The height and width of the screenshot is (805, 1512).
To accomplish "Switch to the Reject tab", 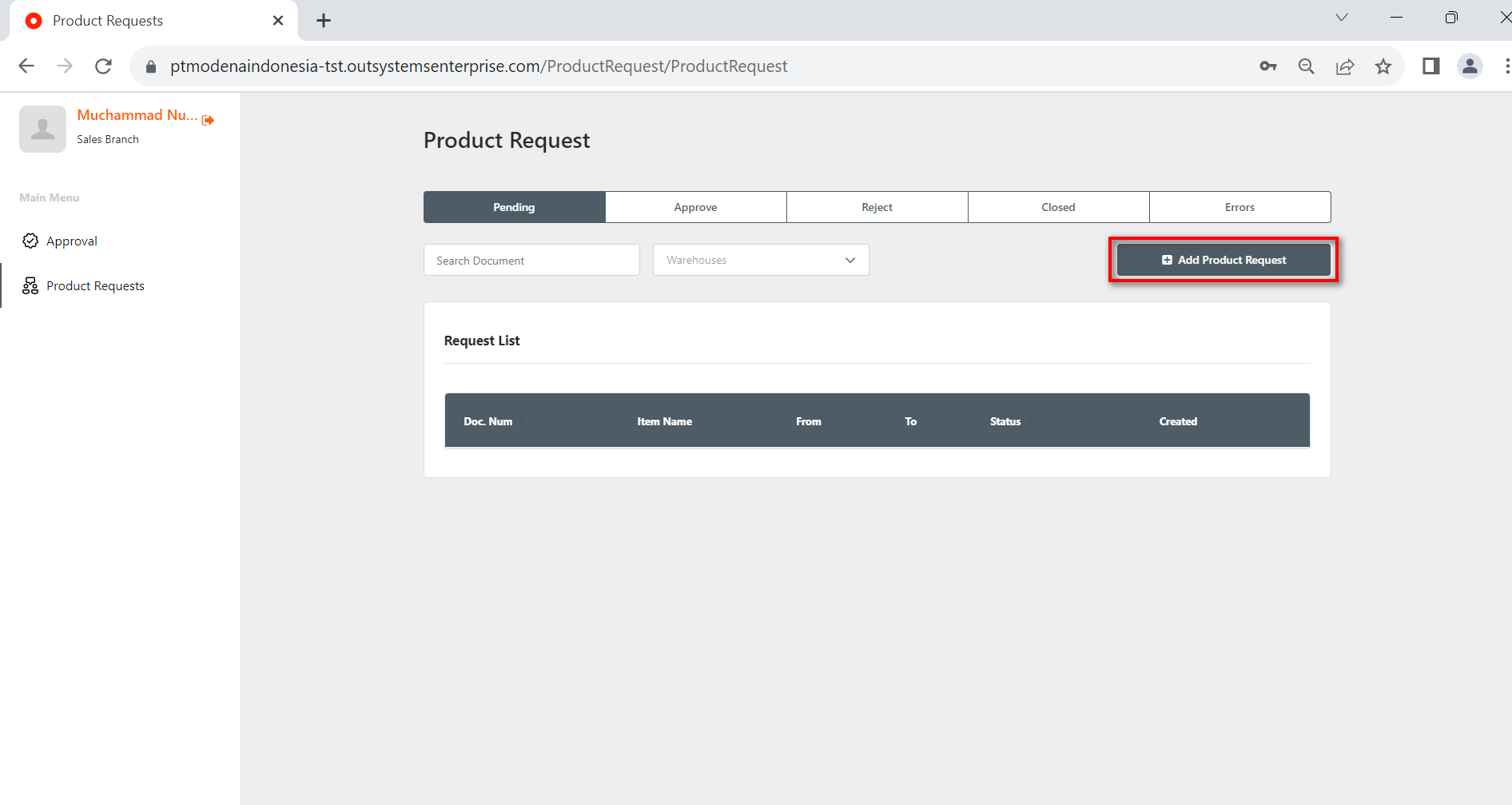I will (x=877, y=207).
